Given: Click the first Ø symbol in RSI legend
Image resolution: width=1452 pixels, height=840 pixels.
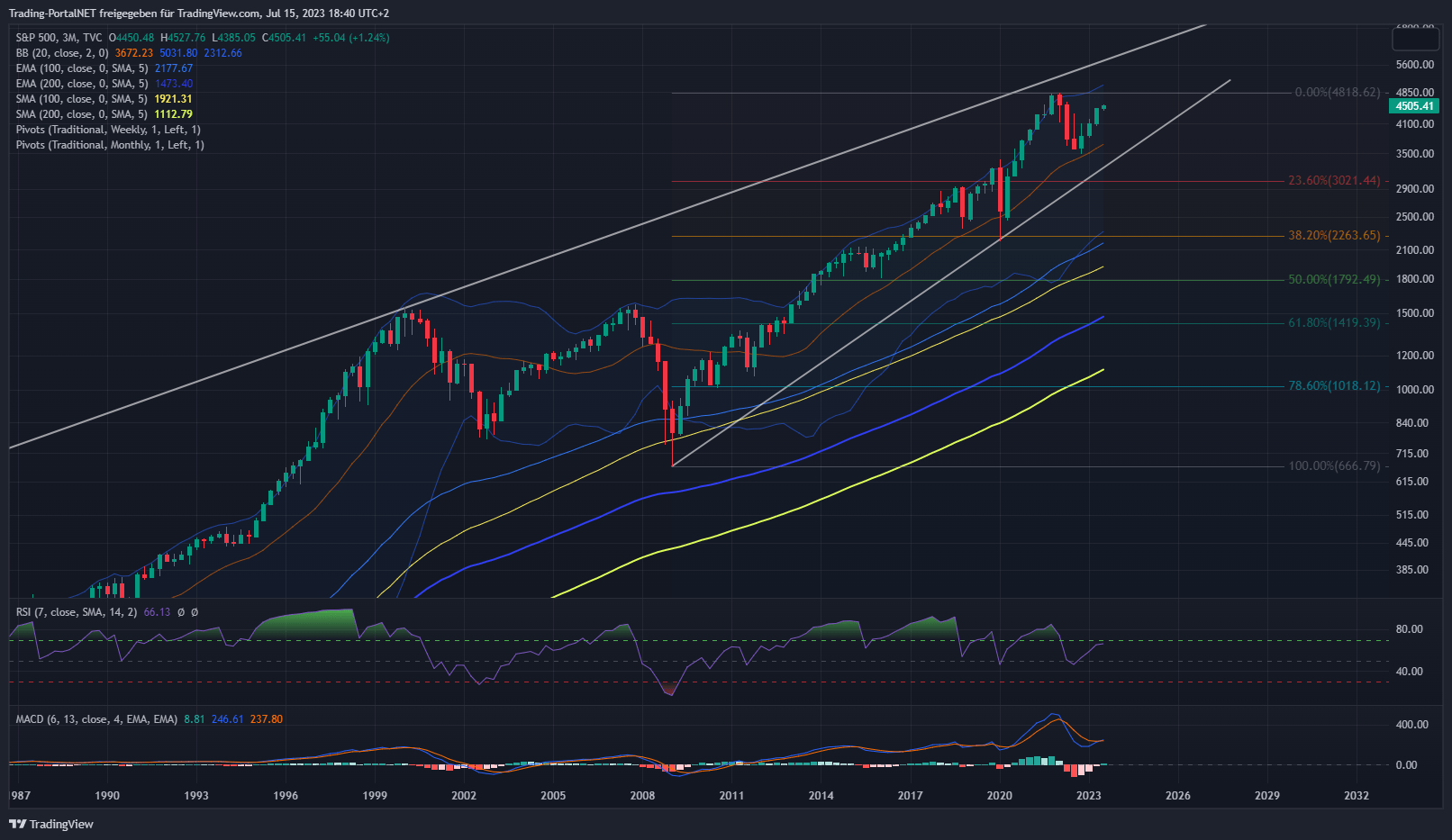Looking at the screenshot, I should (x=181, y=612).
